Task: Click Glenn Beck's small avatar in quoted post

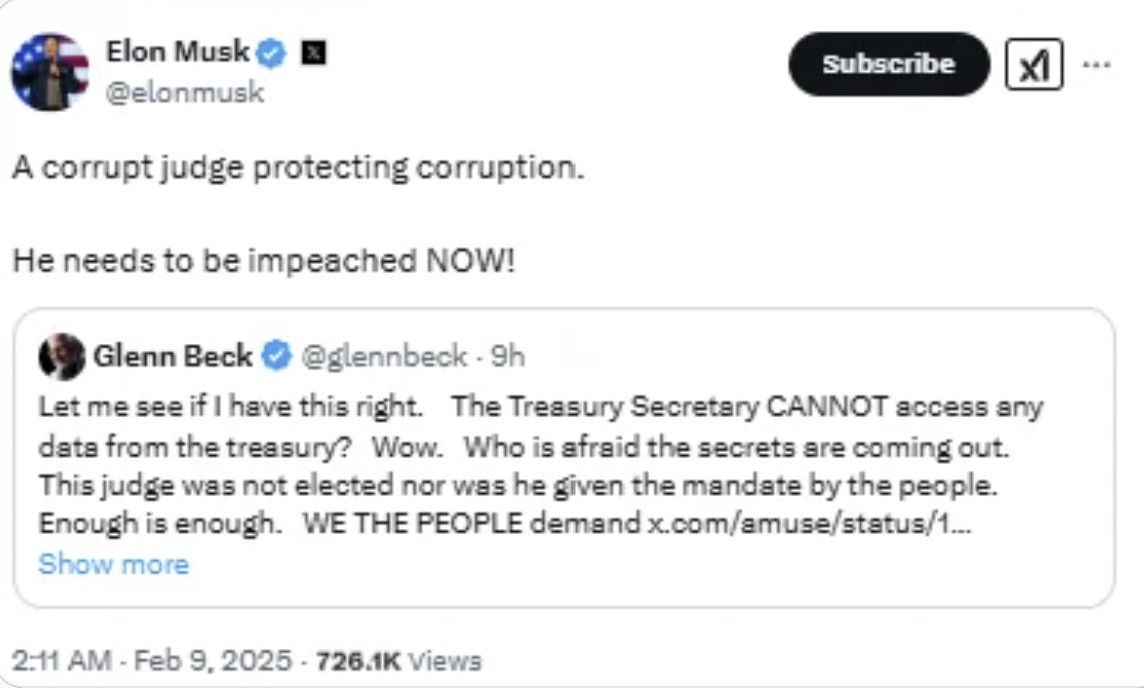Action: tap(62, 356)
